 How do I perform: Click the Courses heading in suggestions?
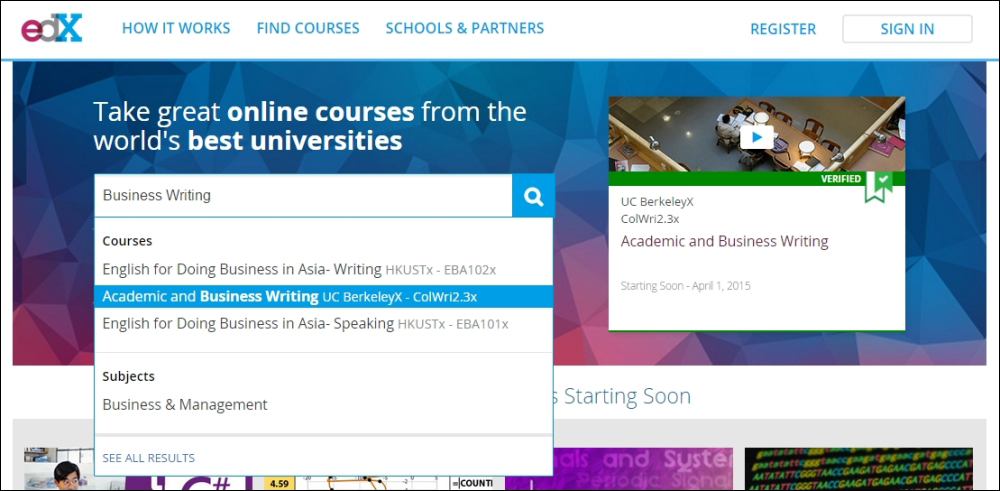pos(128,241)
